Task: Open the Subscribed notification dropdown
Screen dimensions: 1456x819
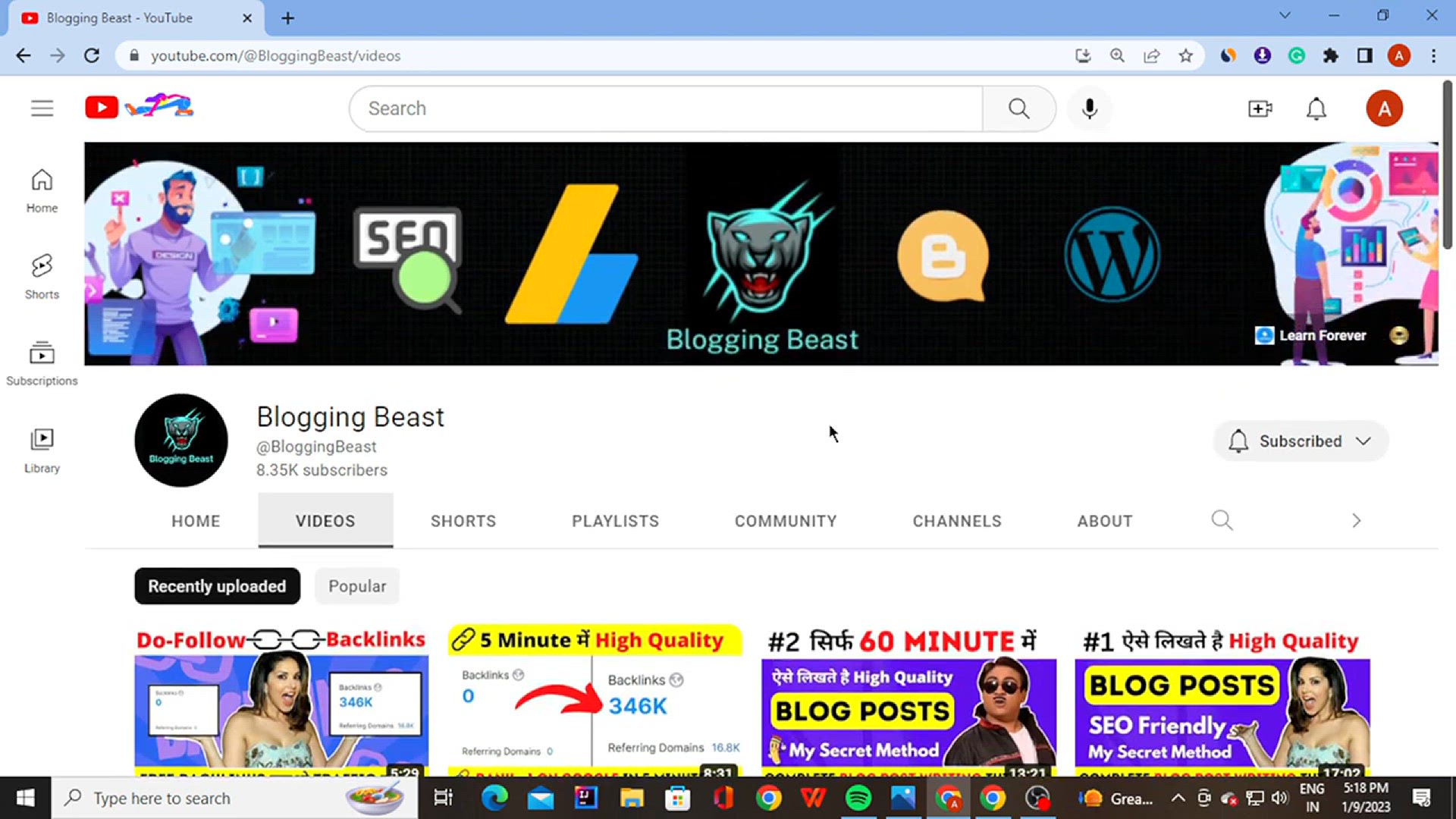Action: click(x=1300, y=441)
